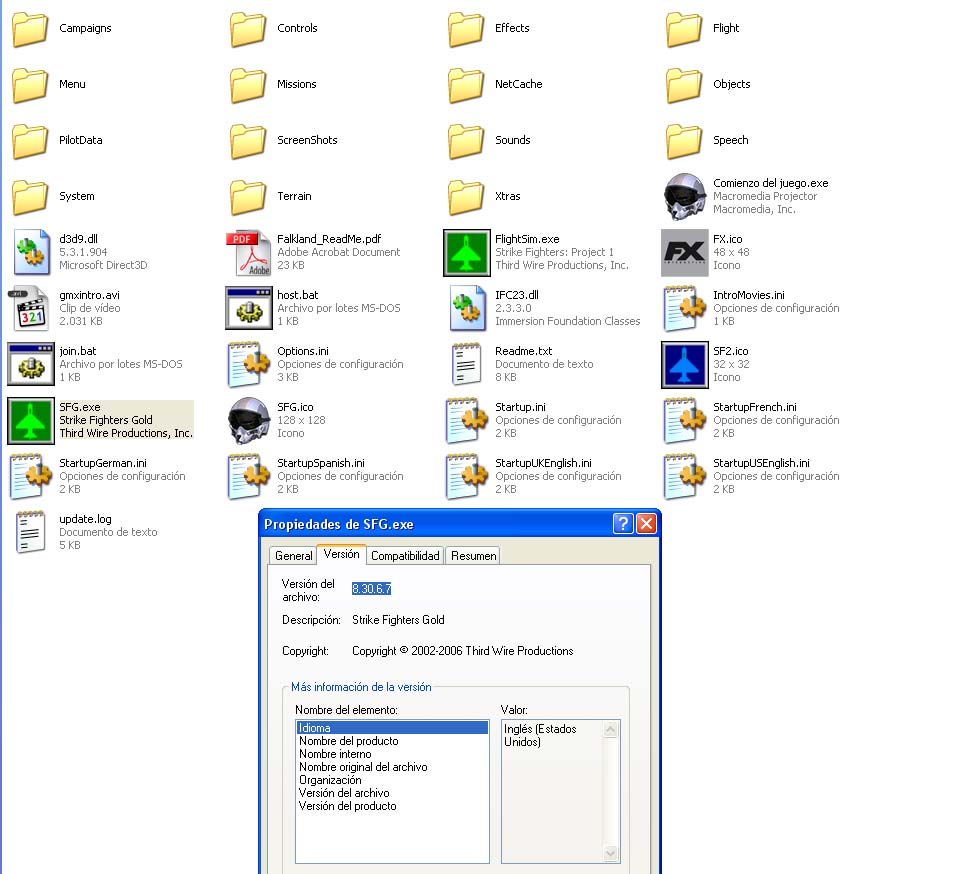Select the Menu folder icon

(x=30, y=85)
